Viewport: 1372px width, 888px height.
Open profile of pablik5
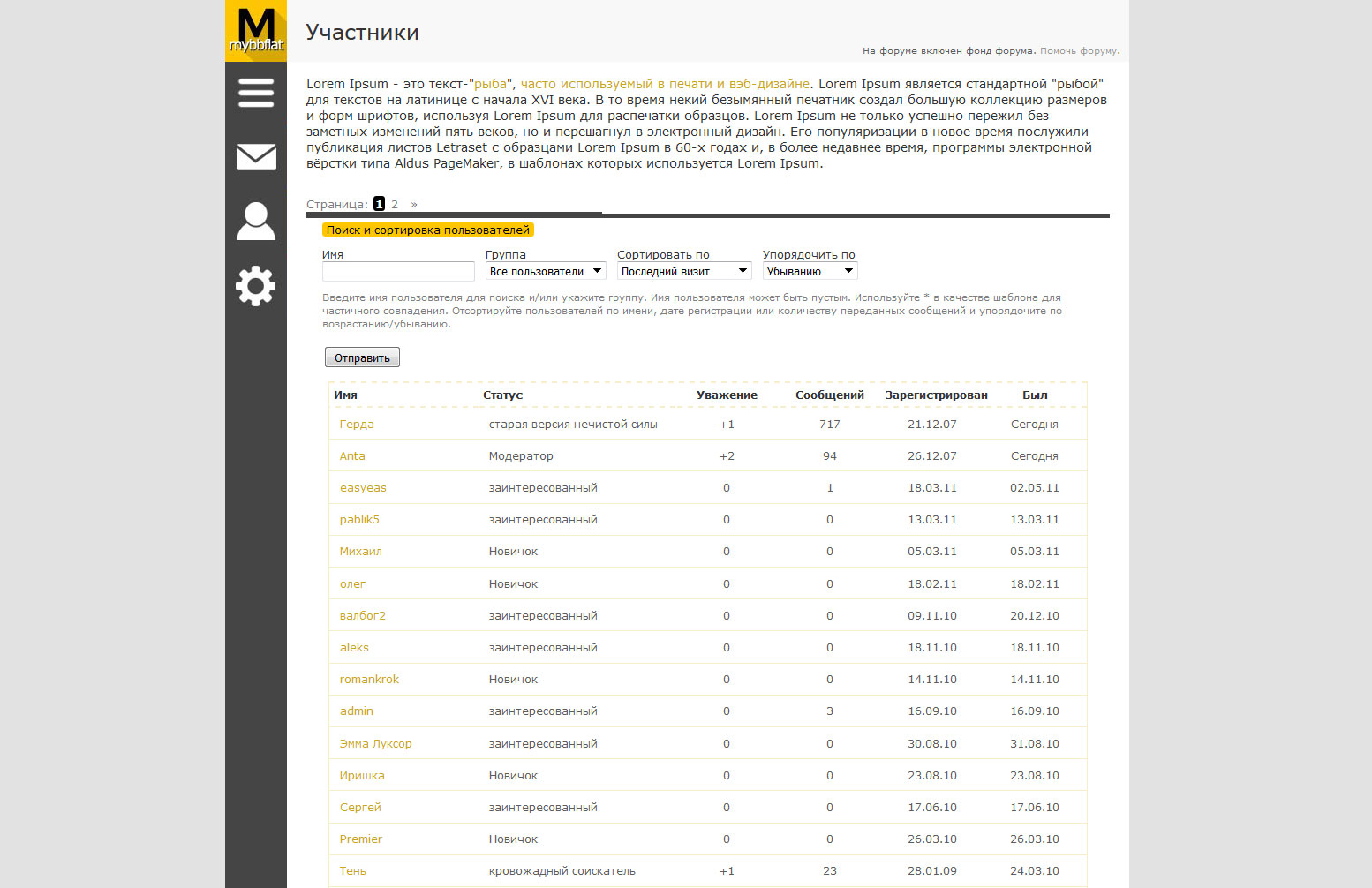click(x=359, y=519)
